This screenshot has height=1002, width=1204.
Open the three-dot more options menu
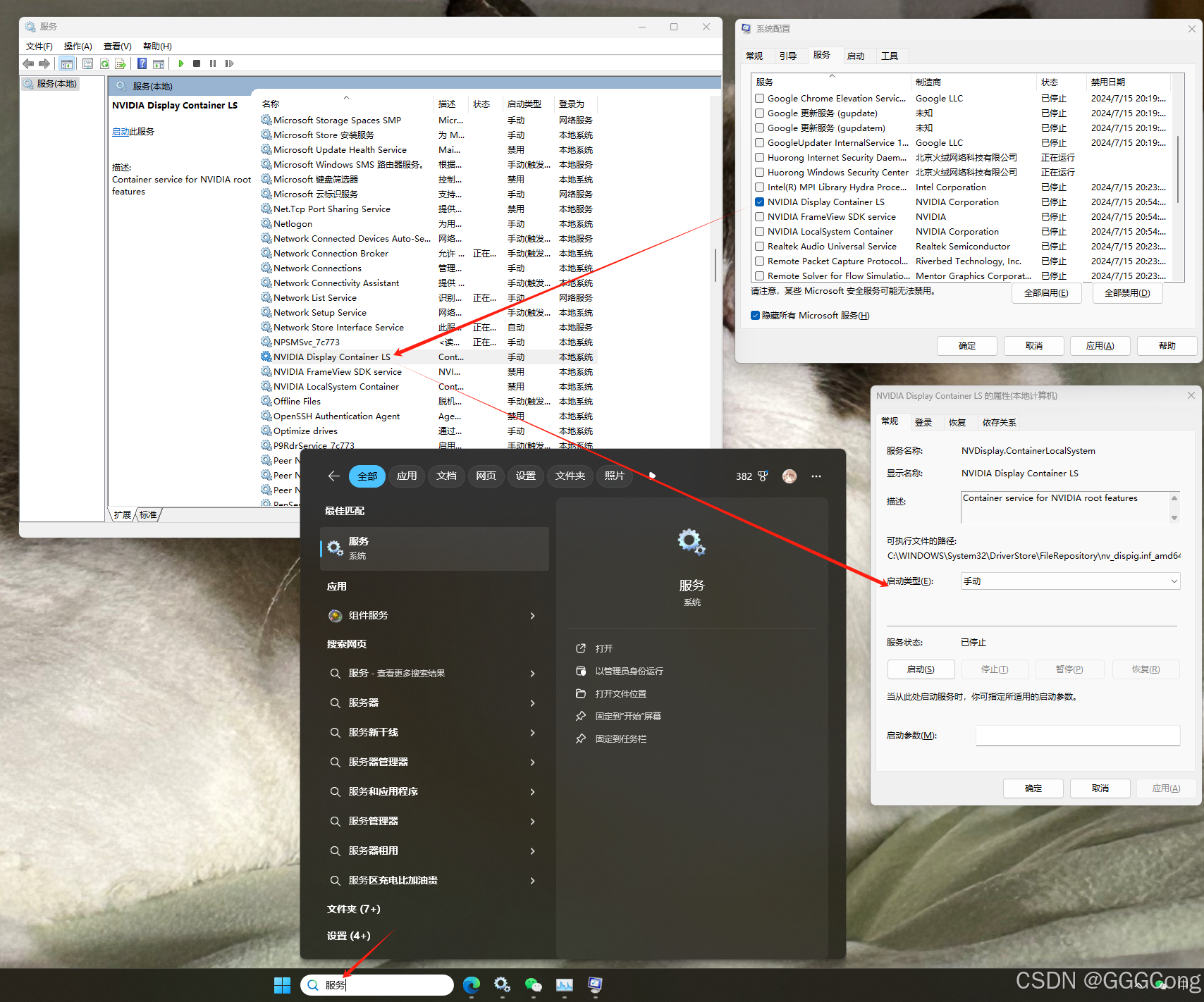(816, 476)
